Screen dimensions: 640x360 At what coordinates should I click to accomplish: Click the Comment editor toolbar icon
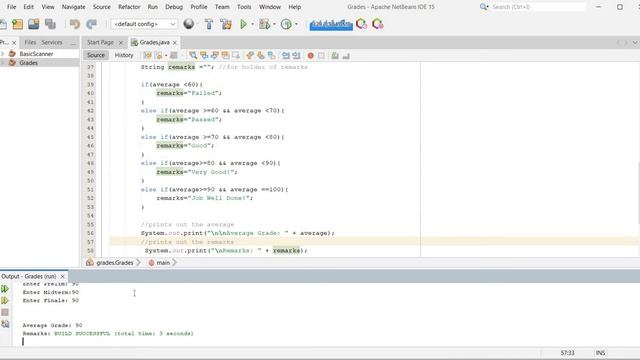335,56
